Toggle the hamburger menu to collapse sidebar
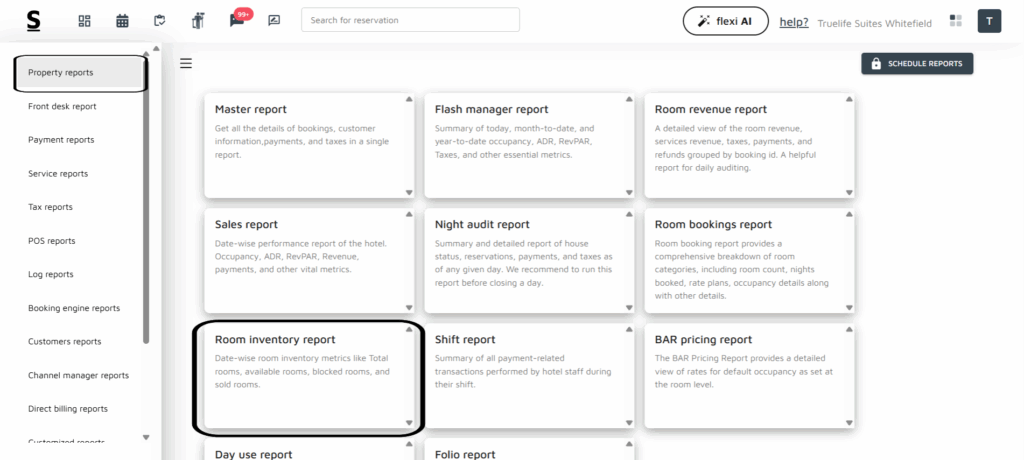This screenshot has width=1024, height=460. (x=185, y=64)
